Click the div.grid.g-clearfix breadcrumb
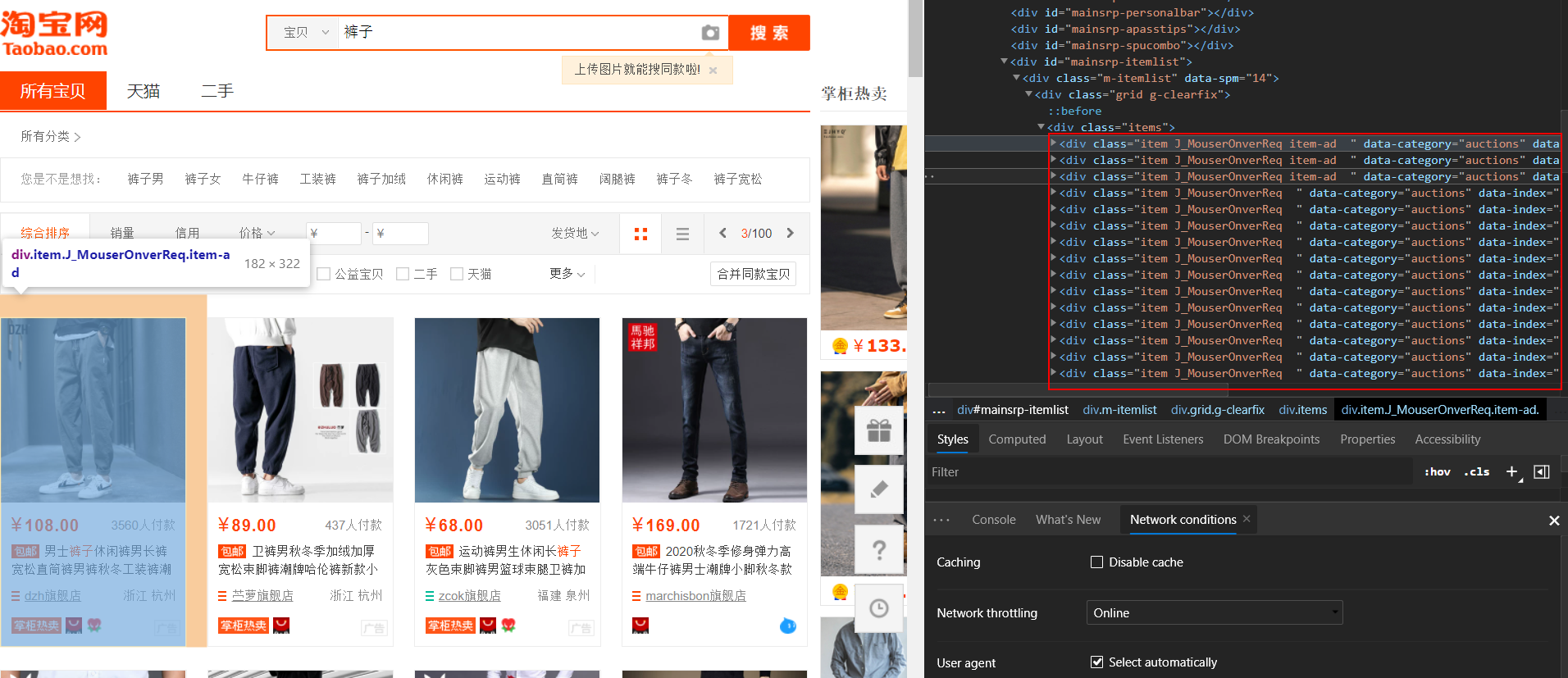 tap(1218, 410)
